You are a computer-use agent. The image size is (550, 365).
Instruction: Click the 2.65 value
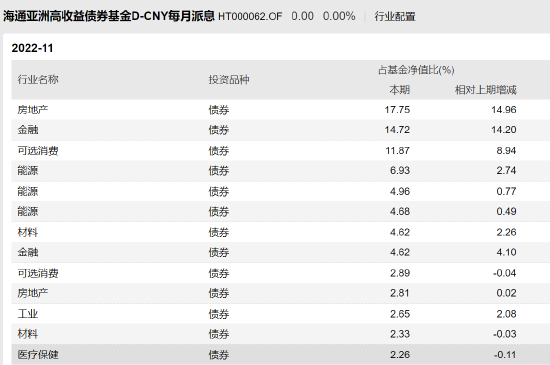400,314
